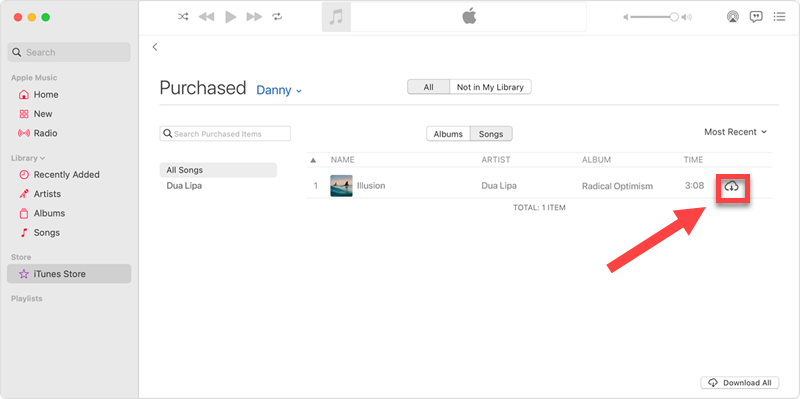Collapse the Library section

(x=28, y=158)
